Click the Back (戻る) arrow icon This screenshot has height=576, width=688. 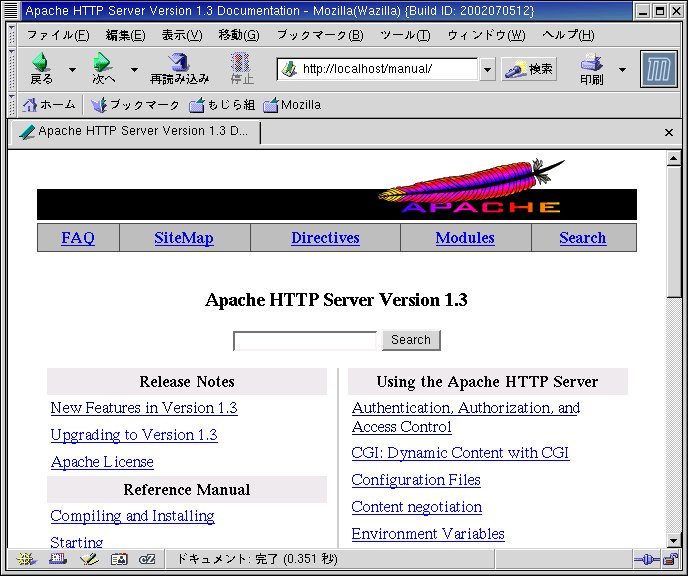tap(41, 62)
